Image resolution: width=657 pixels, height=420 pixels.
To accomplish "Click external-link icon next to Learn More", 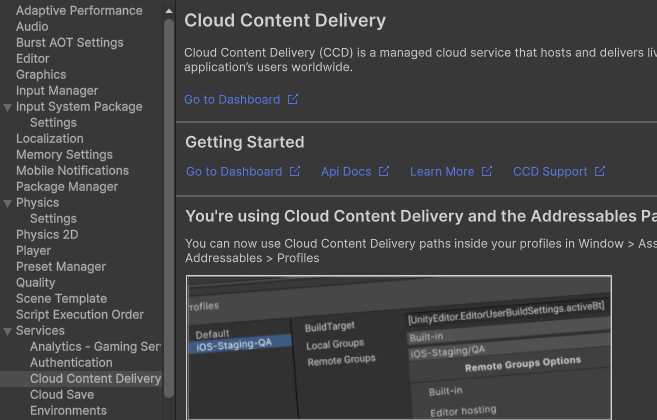I will coord(486,171).
